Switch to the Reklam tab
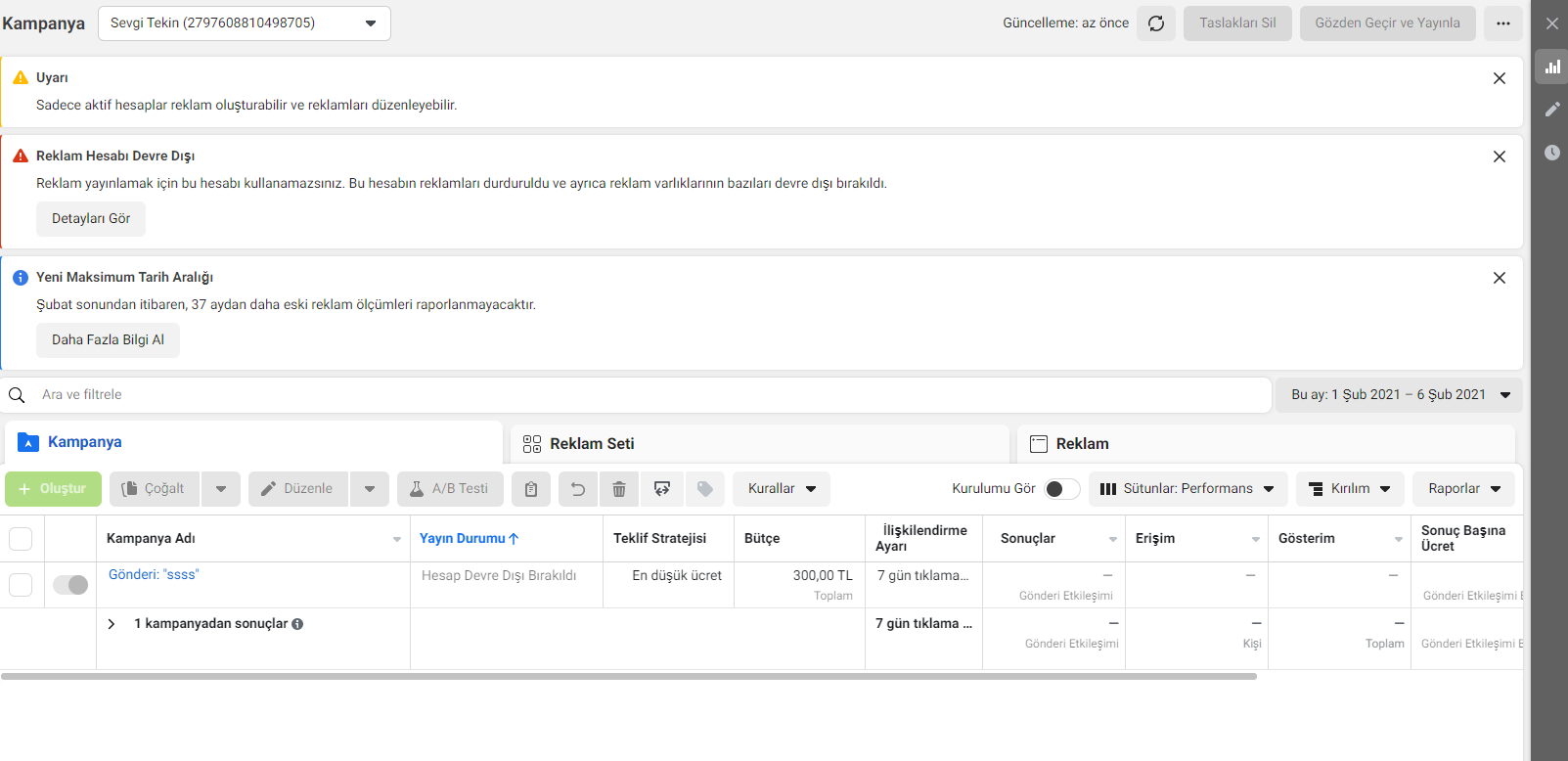 [1266, 444]
